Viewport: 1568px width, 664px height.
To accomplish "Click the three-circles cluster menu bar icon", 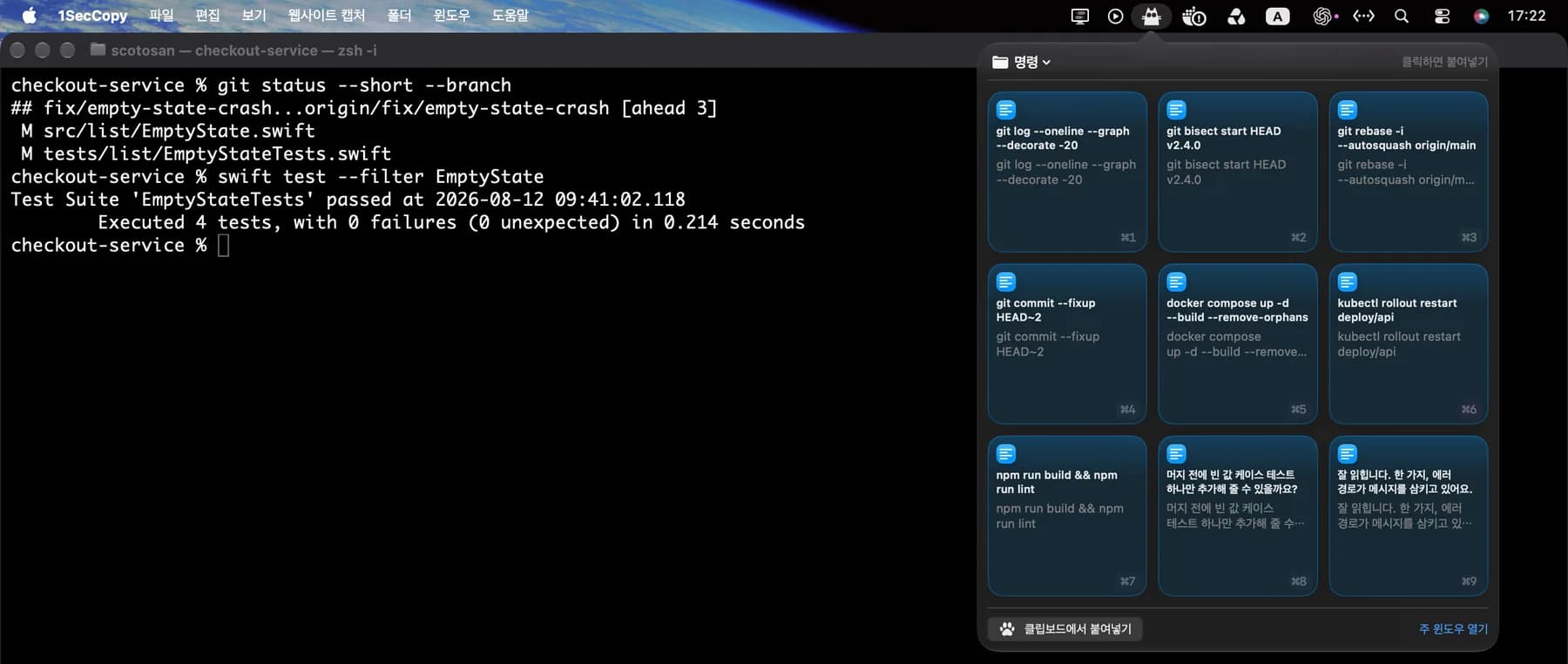I will pos(1236,16).
